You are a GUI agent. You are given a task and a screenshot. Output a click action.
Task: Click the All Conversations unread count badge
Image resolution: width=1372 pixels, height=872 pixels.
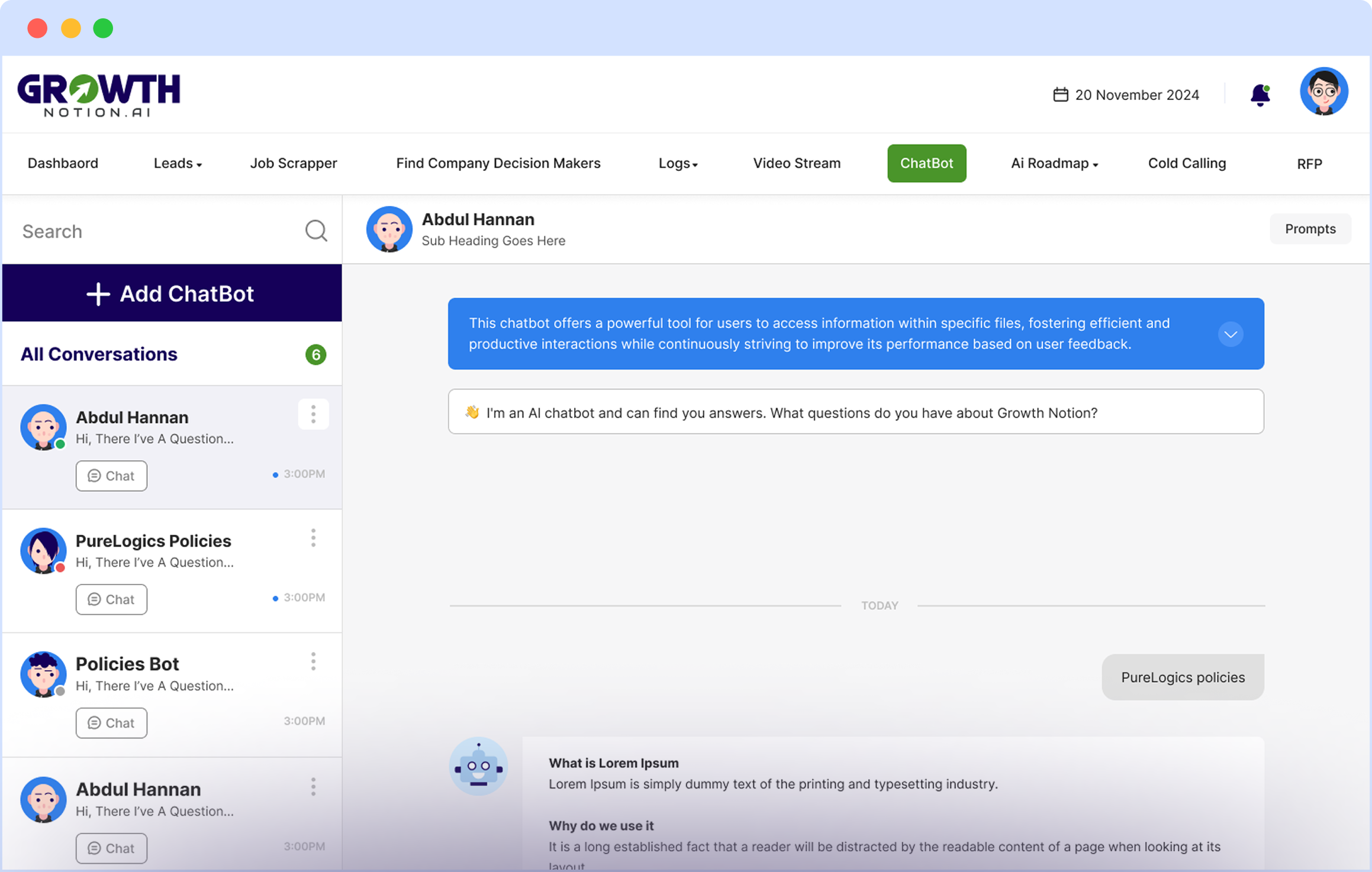pos(317,355)
